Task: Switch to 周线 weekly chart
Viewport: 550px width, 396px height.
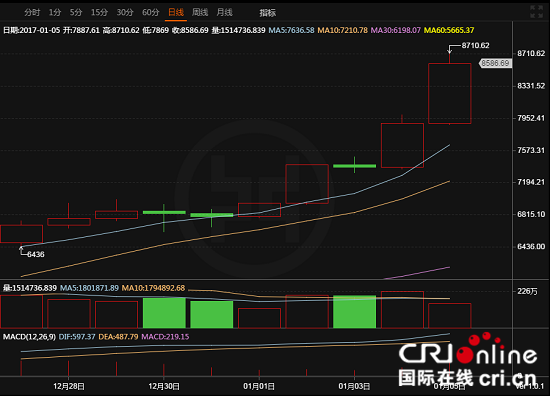Action: coord(200,13)
